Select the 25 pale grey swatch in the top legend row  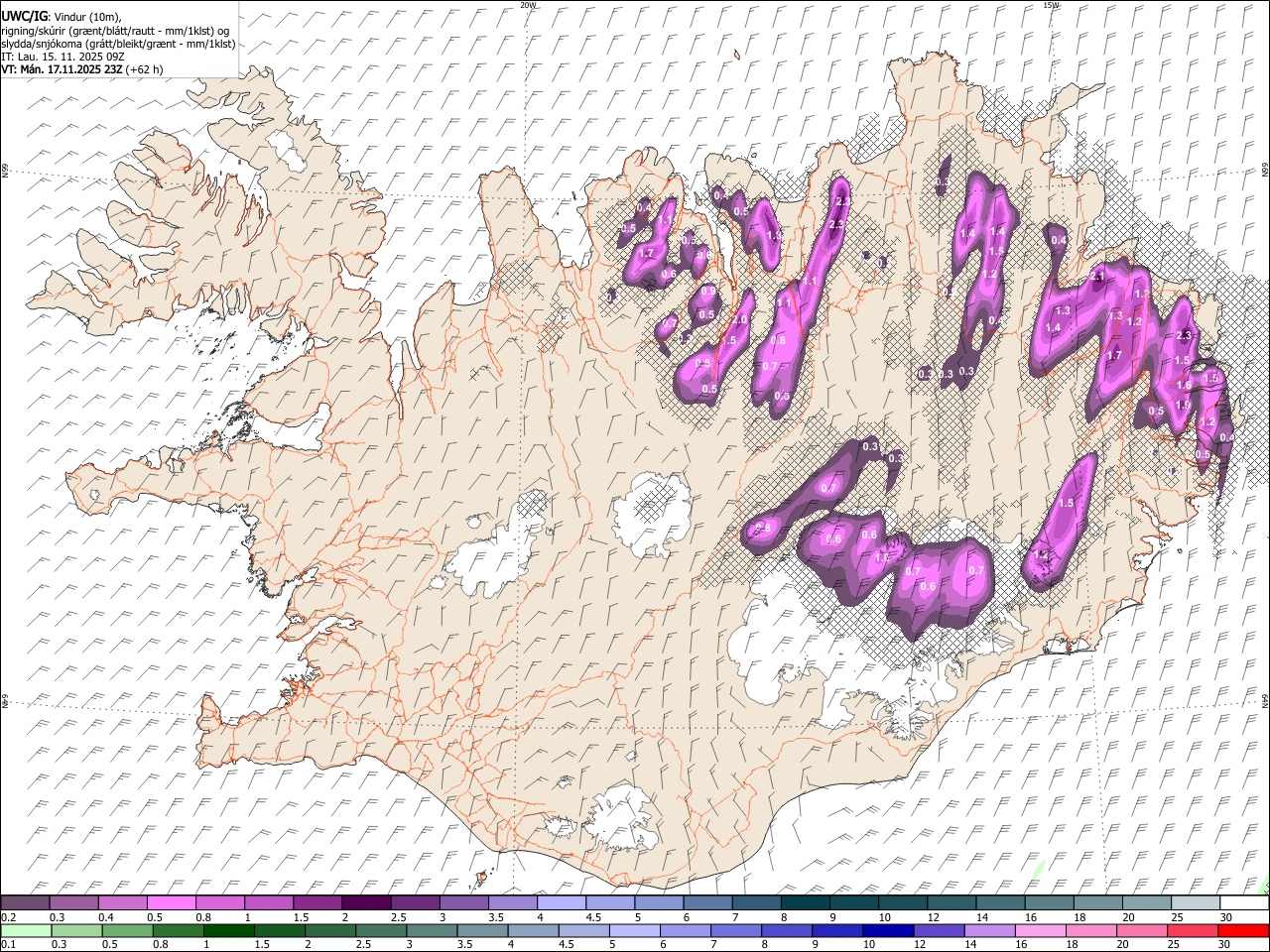[1194, 903]
